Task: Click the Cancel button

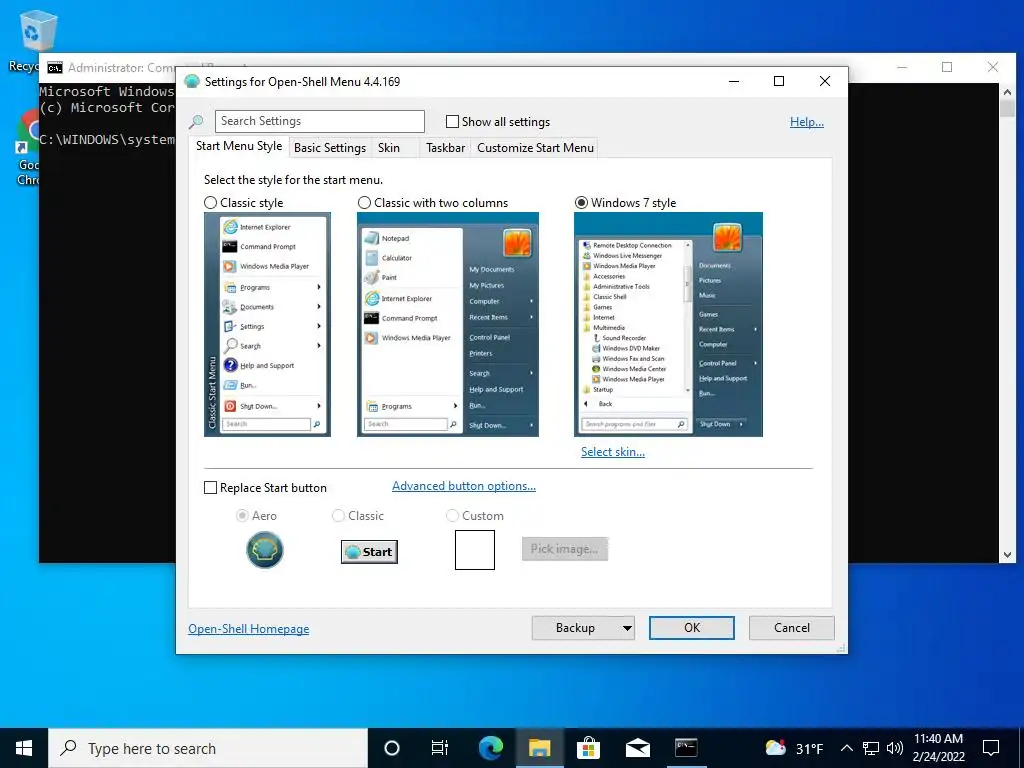Action: coord(792,628)
